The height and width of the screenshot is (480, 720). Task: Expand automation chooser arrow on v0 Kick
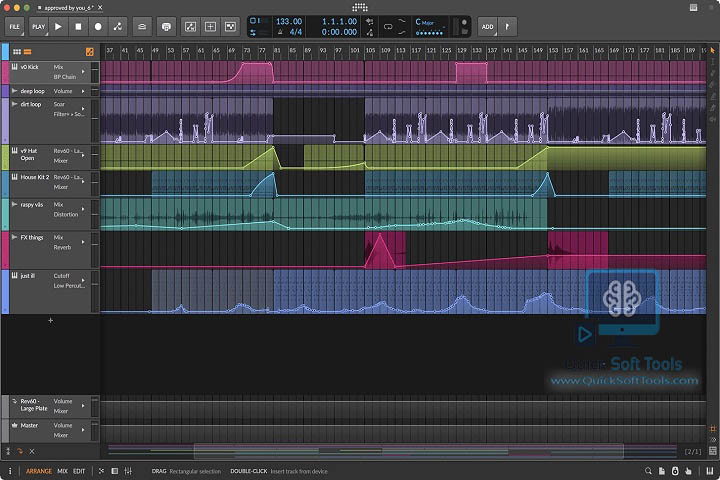pos(83,72)
